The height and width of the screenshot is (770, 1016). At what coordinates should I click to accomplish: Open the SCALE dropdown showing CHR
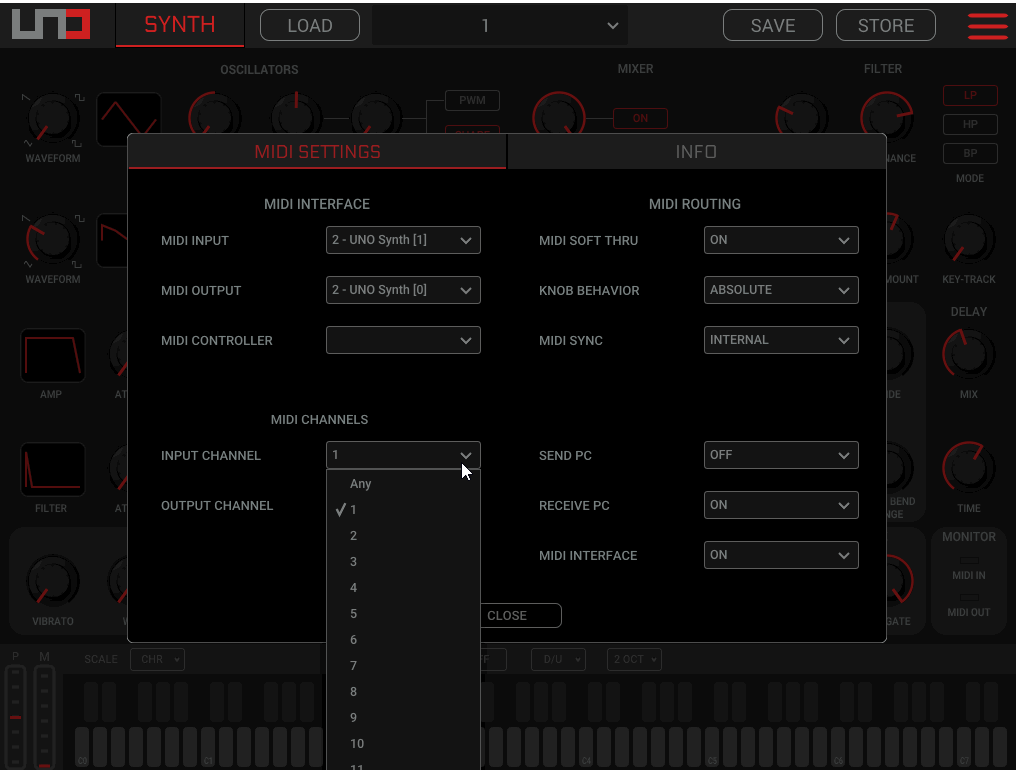(157, 659)
